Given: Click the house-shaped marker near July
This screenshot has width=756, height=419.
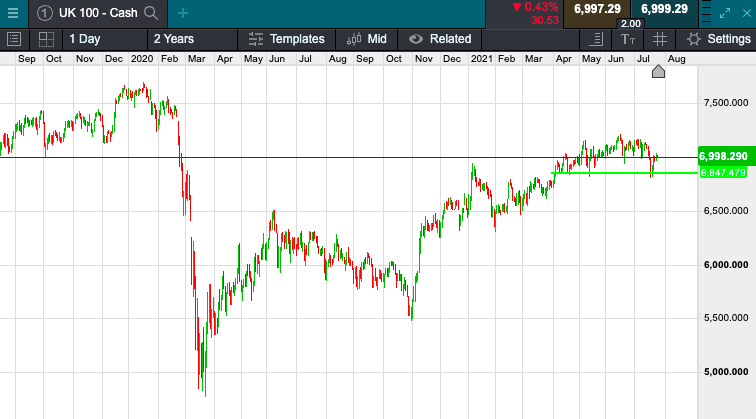Looking at the screenshot, I should click(658, 71).
